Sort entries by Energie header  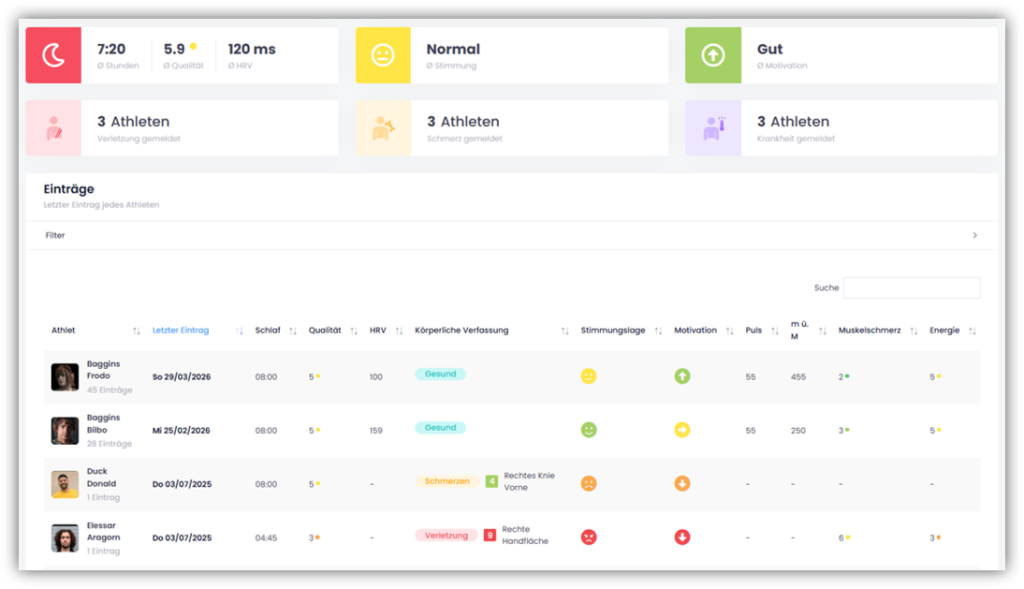click(944, 331)
